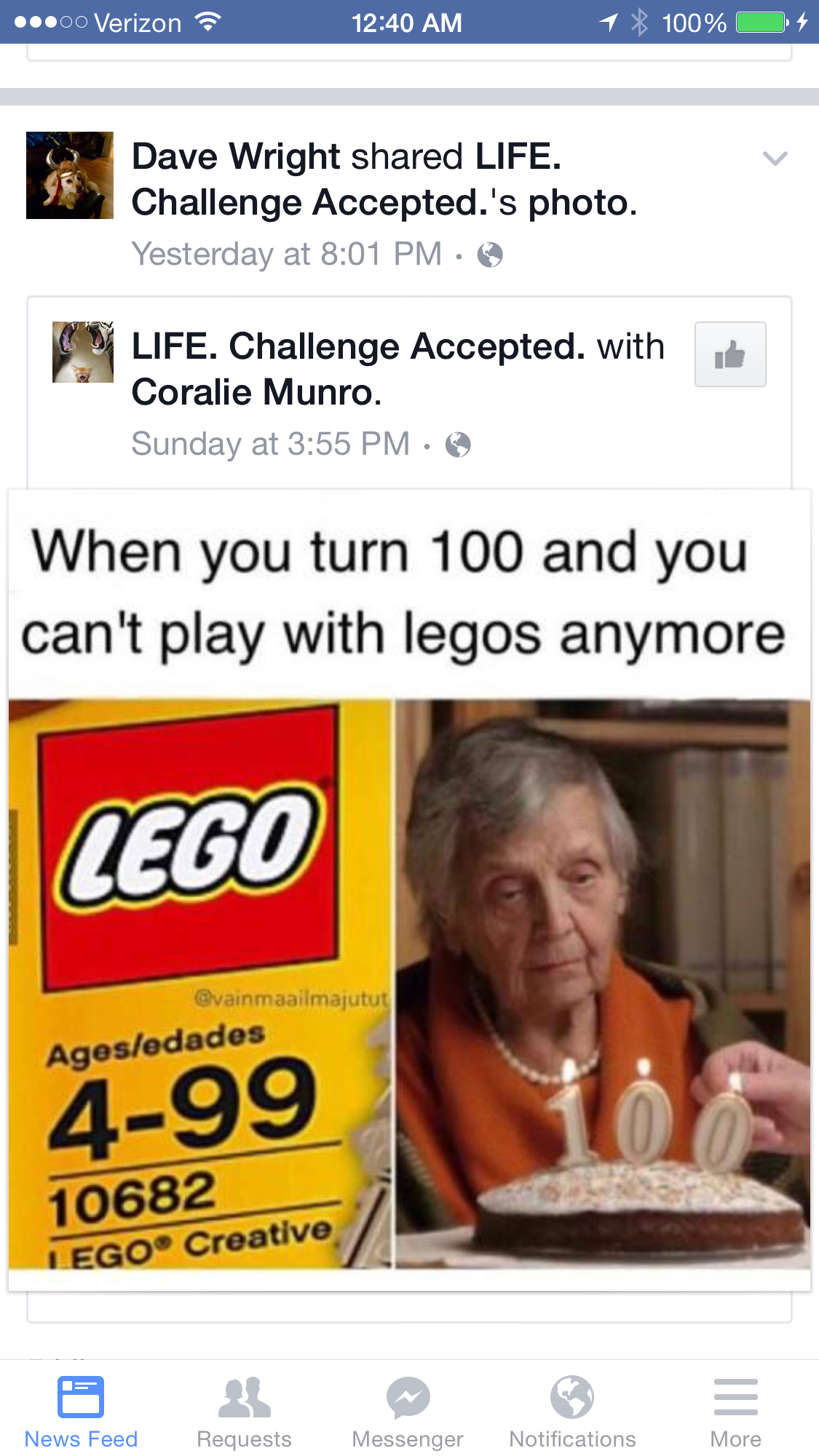Image resolution: width=819 pixels, height=1456 pixels.
Task: Open Dave Wright's profile picture
Action: point(70,175)
